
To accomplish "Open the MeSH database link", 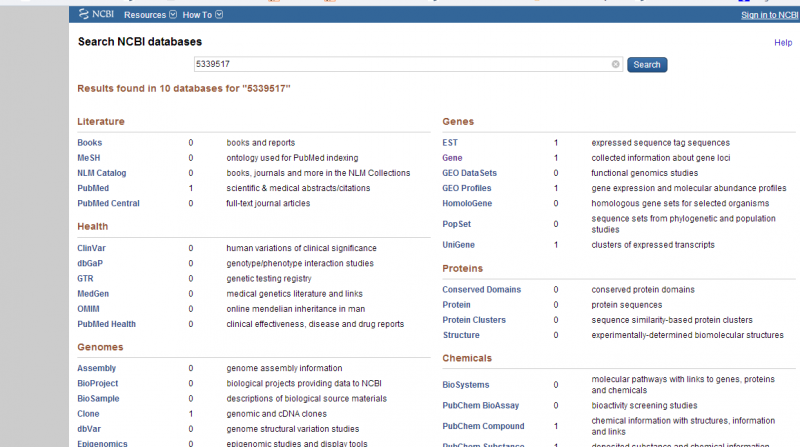I will tap(89, 158).
